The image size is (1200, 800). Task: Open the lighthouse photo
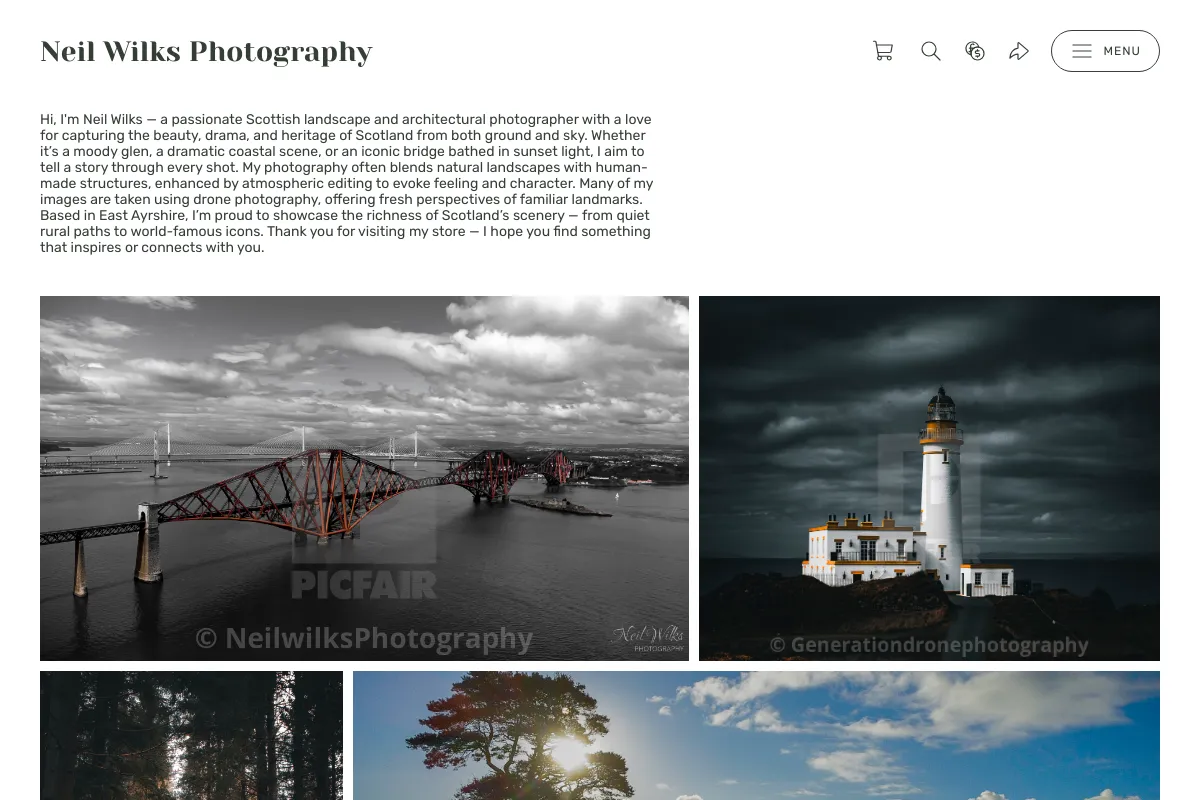tap(929, 478)
